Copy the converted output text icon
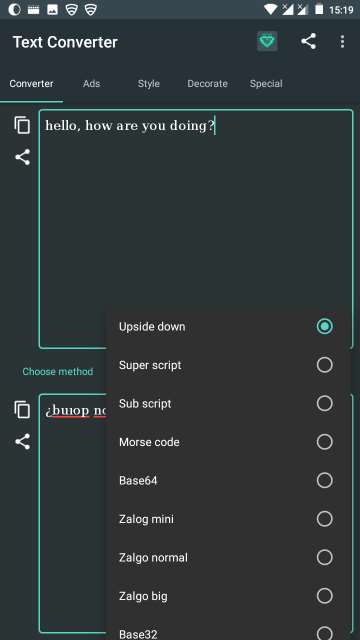360x640 pixels. [22, 409]
